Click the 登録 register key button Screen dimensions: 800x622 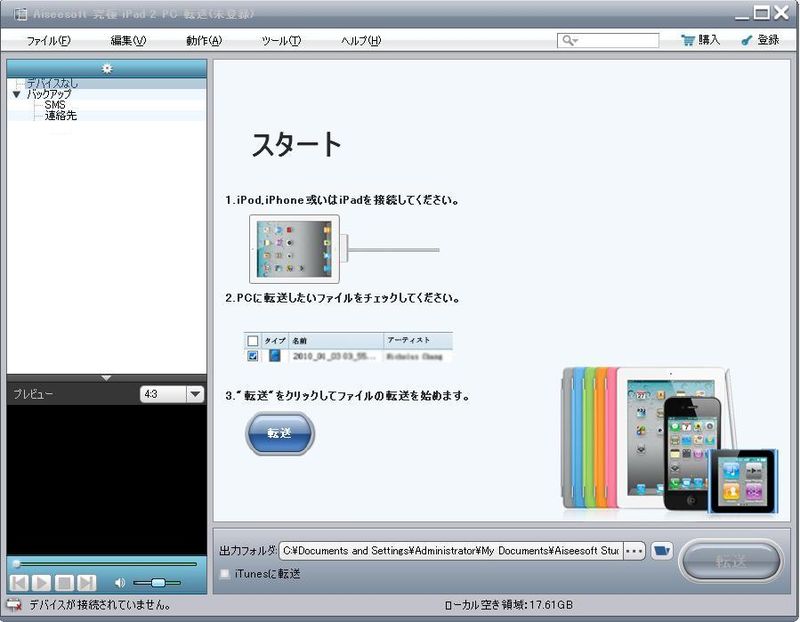click(760, 40)
